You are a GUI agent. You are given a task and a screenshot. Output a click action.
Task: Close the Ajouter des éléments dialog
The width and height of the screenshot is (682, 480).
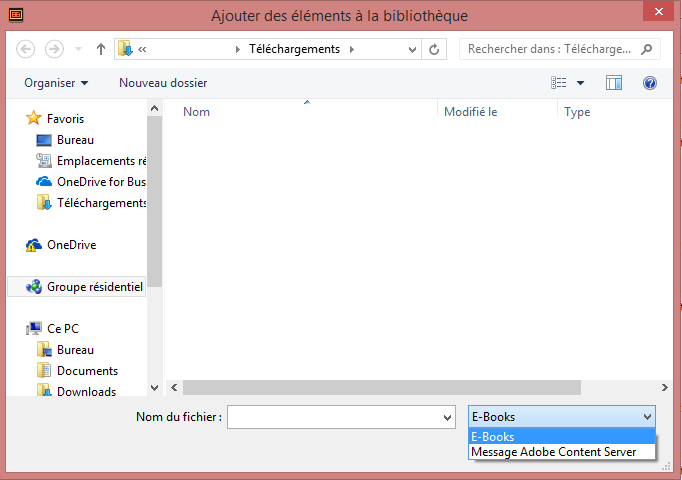click(x=659, y=11)
